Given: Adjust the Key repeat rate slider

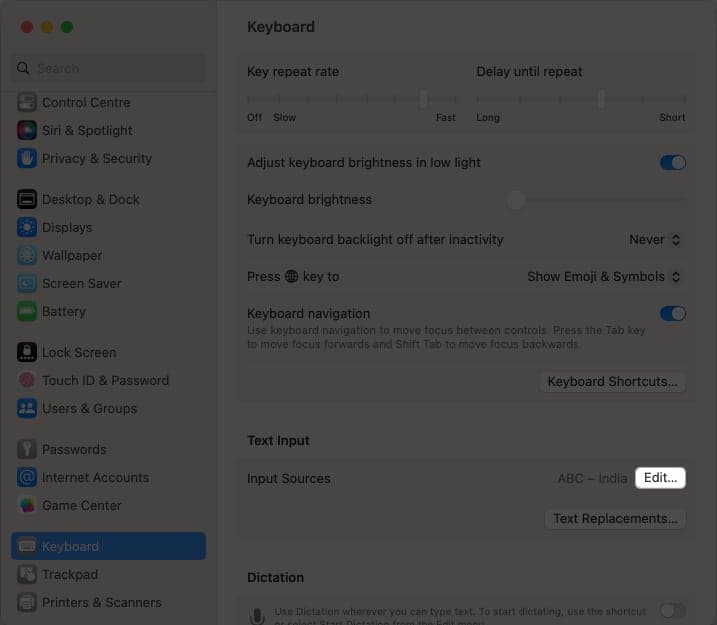Looking at the screenshot, I should 423,99.
